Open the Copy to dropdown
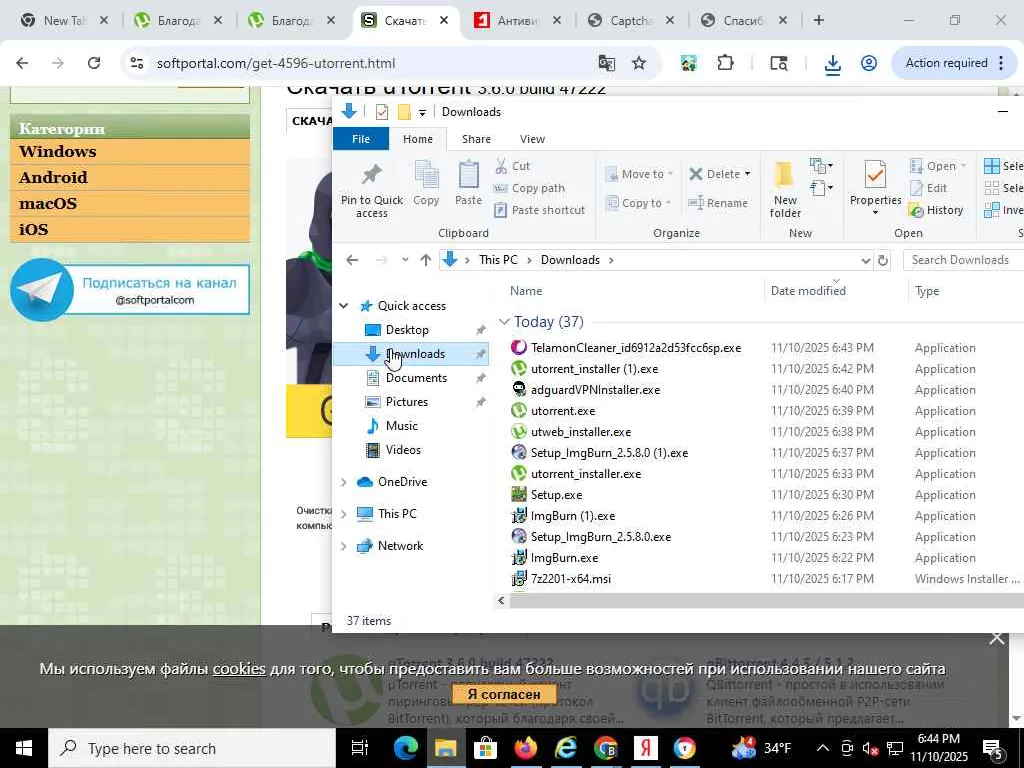The image size is (1024, 768). 639,203
